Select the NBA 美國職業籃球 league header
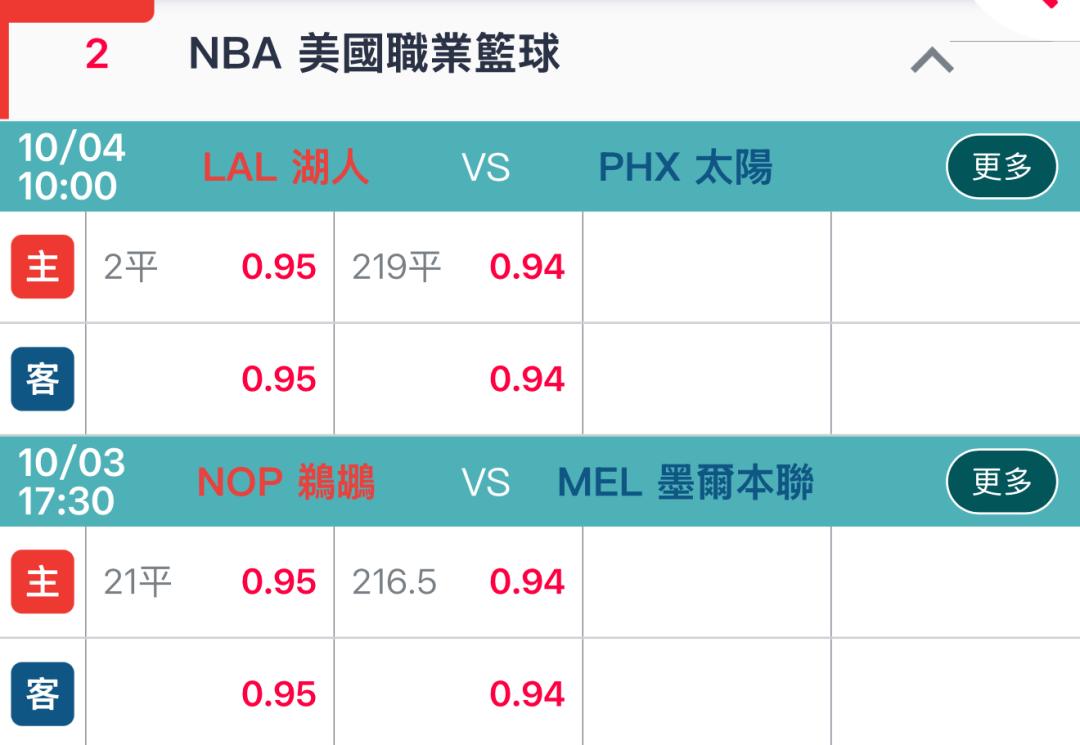Screen dimensions: 1080x745 point(374,54)
